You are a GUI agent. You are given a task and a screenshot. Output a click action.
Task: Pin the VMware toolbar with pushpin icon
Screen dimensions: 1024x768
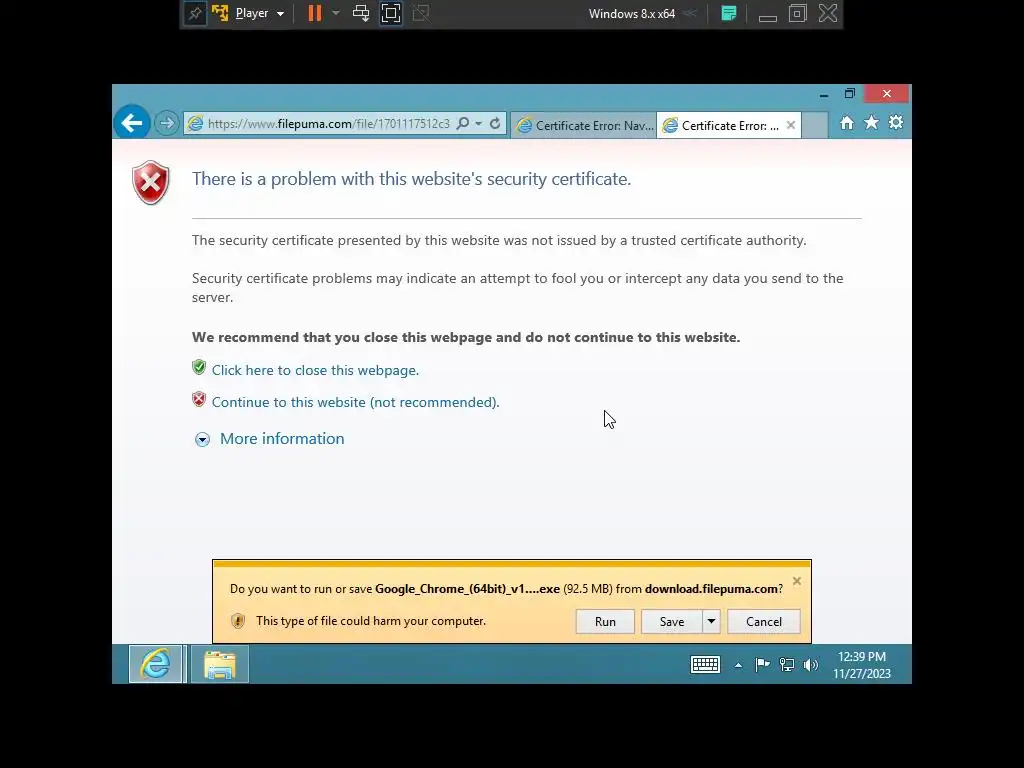click(x=195, y=13)
